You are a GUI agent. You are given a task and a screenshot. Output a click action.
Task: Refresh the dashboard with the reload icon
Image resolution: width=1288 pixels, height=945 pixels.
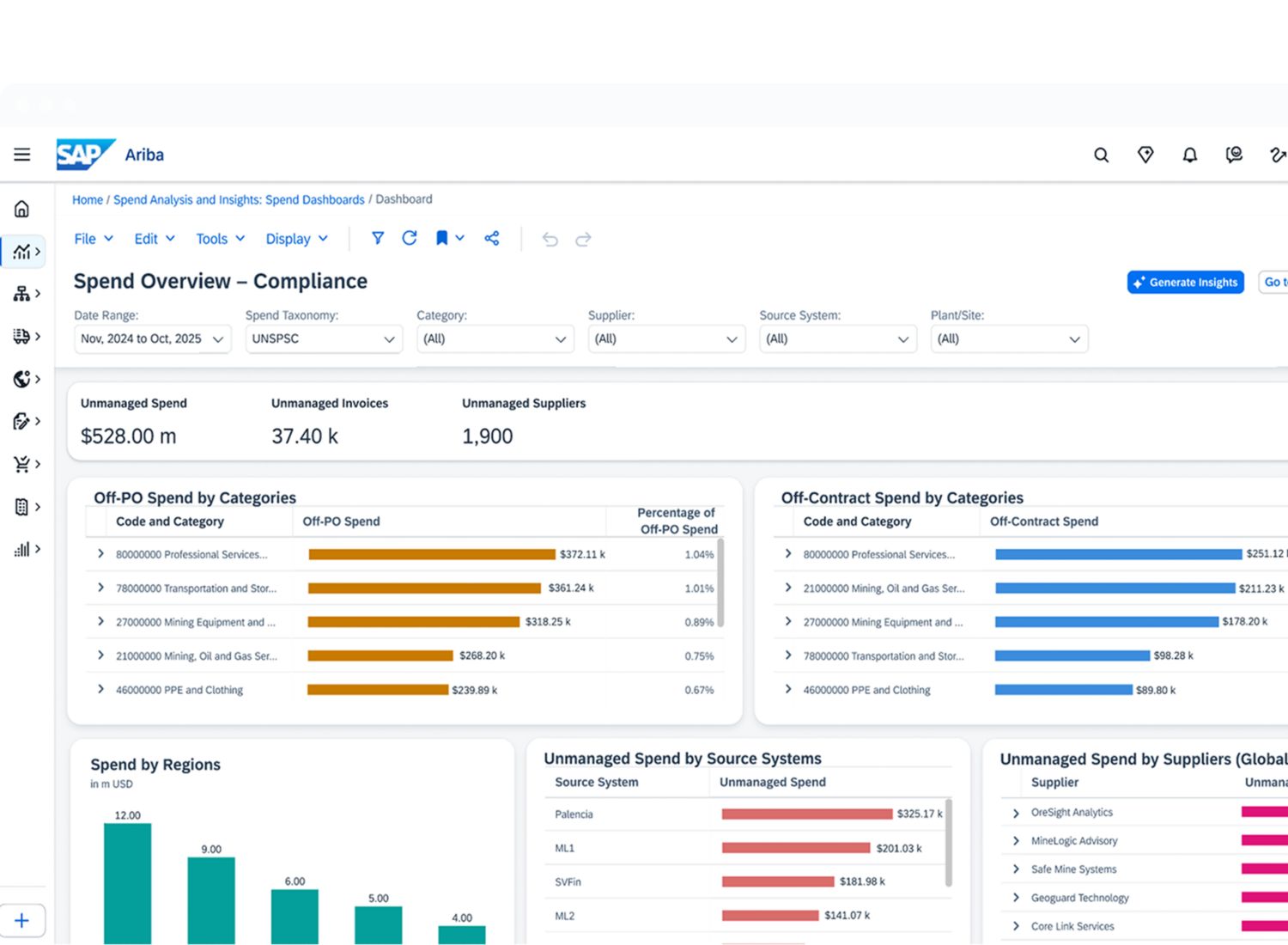pyautogui.click(x=410, y=238)
